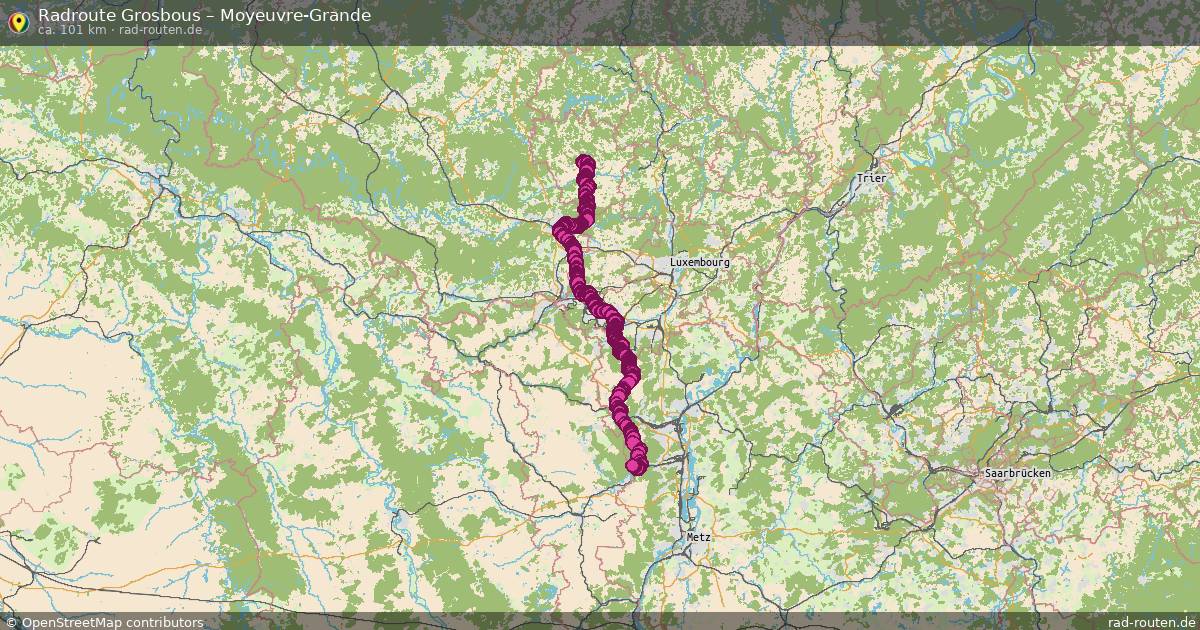This screenshot has width=1200, height=630.
Task: Click the thick purple route line midsection
Action: pos(616,335)
